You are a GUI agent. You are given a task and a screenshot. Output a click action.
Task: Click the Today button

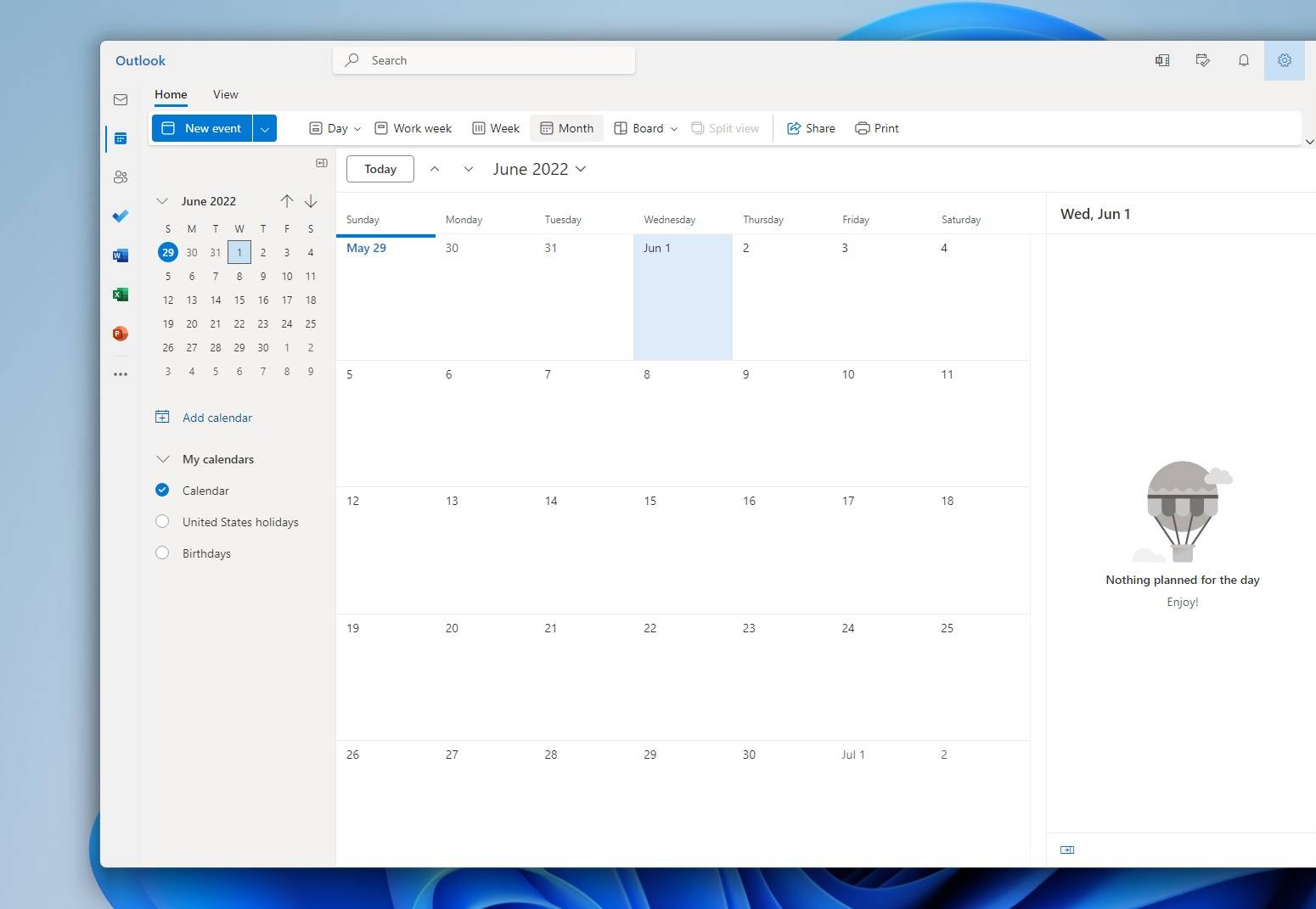pos(380,169)
